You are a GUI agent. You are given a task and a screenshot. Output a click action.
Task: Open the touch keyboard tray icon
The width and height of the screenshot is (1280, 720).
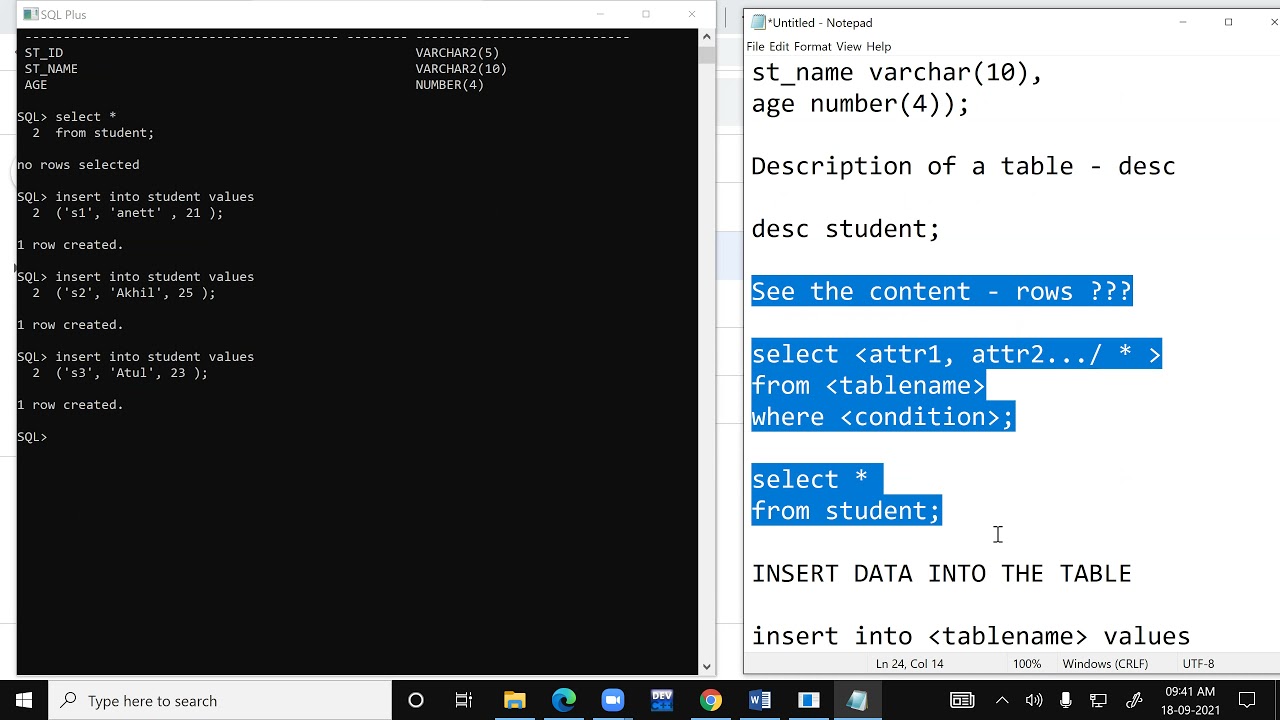tap(962, 700)
